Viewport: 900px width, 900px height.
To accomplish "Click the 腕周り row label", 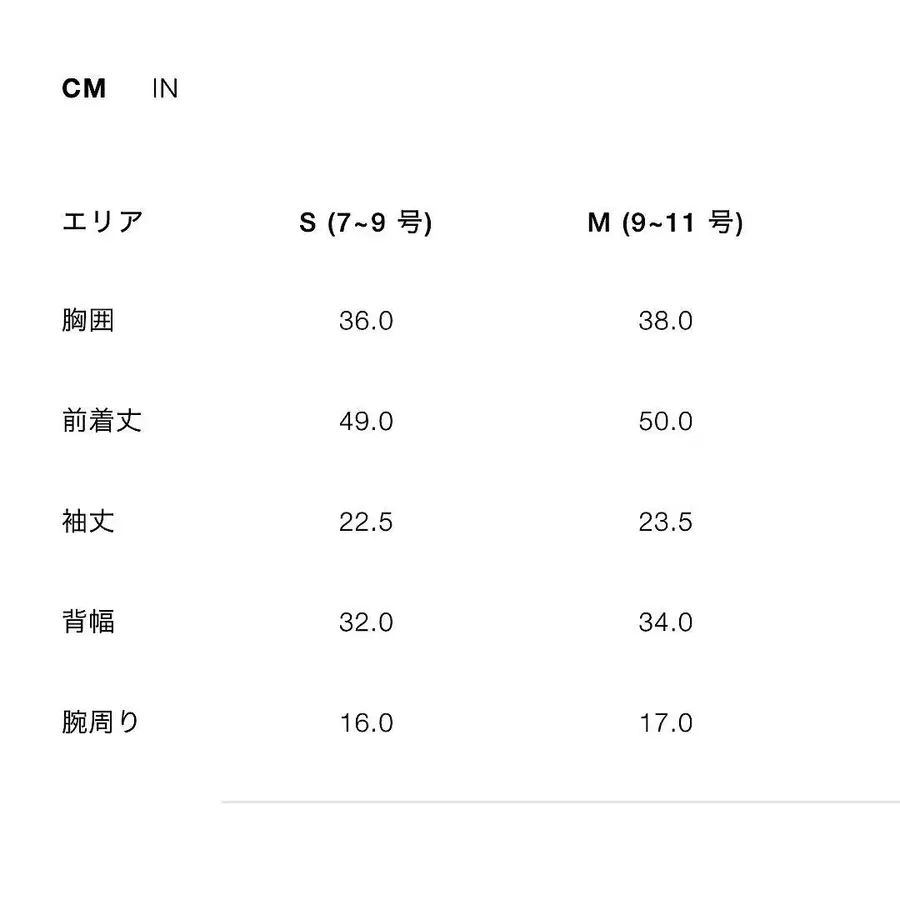I will 101,722.
